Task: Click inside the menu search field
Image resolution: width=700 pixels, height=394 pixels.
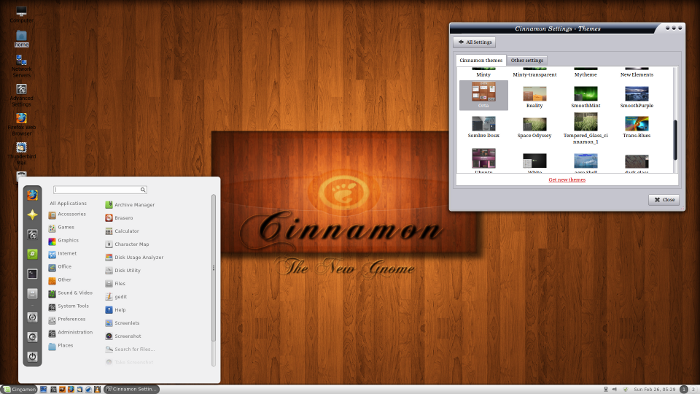Action: click(x=100, y=190)
